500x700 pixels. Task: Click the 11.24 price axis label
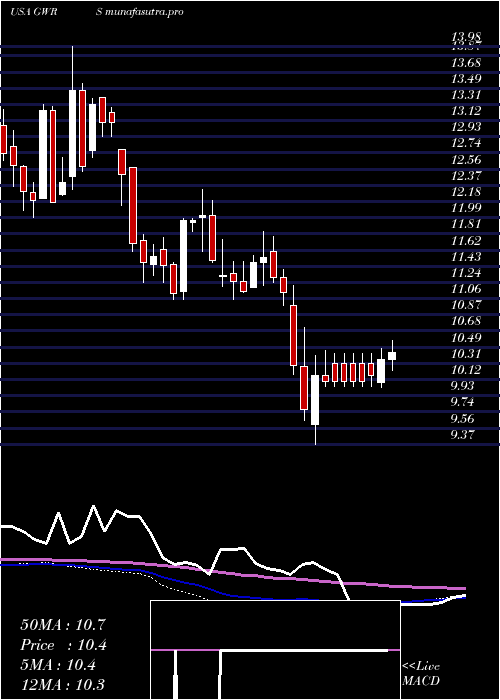466,272
